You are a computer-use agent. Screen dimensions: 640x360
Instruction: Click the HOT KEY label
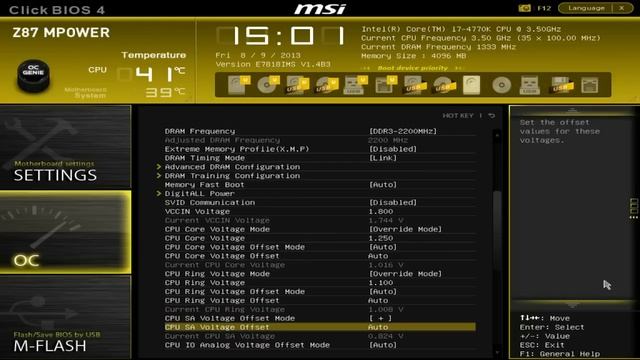pos(458,116)
